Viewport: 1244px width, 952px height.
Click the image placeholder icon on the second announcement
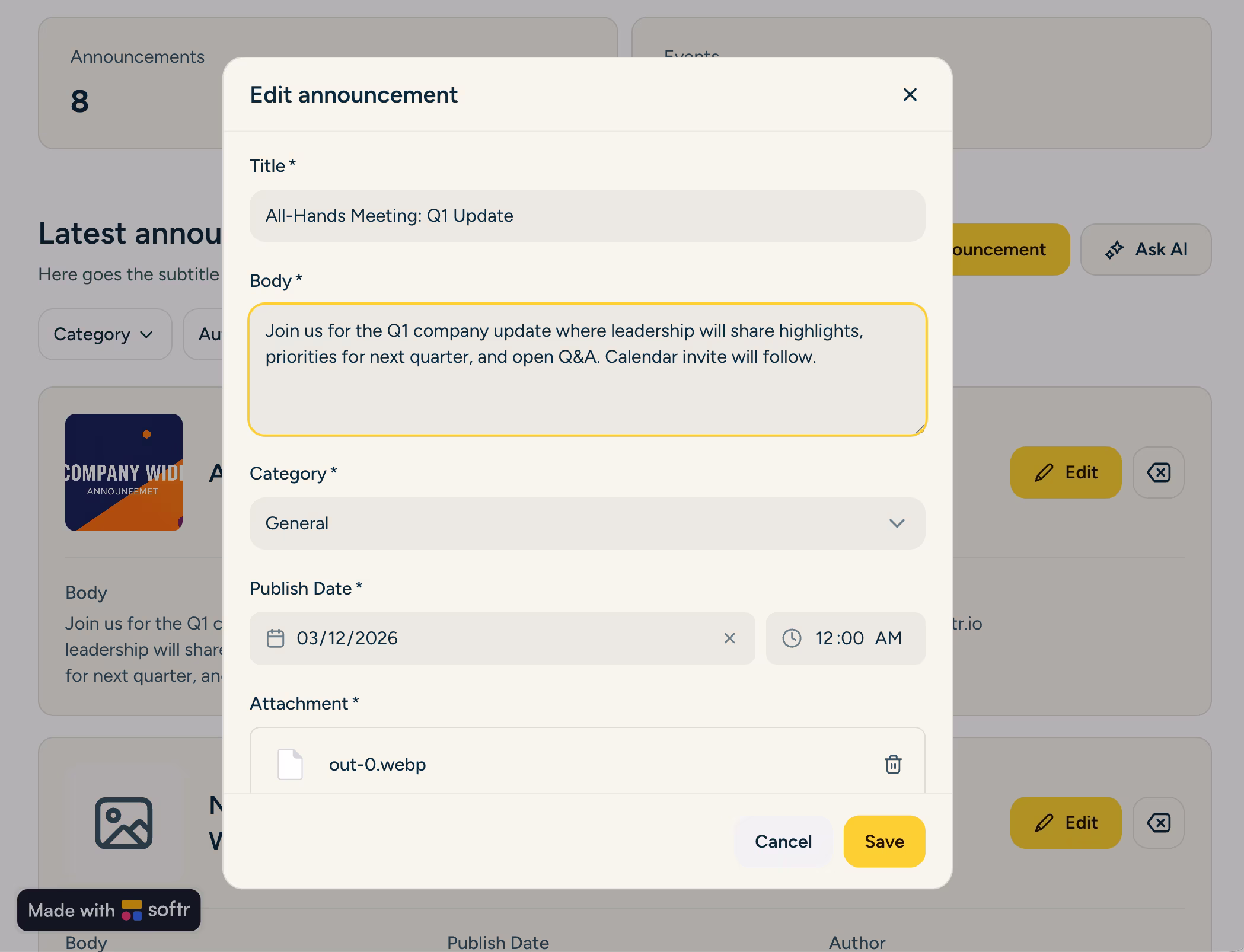pos(123,823)
